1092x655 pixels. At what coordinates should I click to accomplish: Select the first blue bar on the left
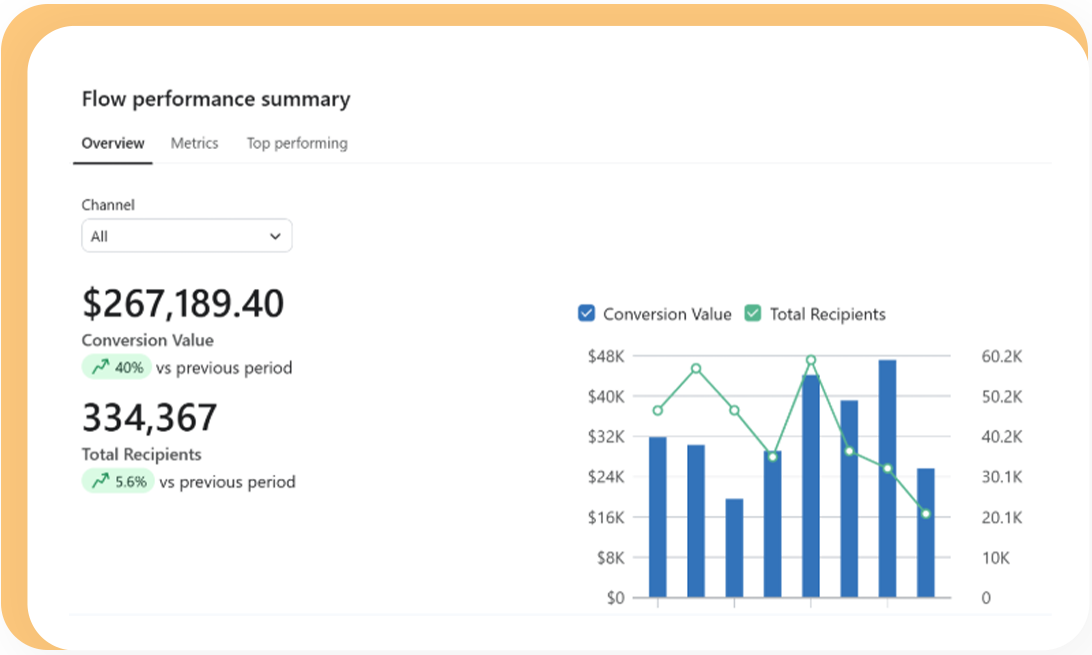(657, 517)
